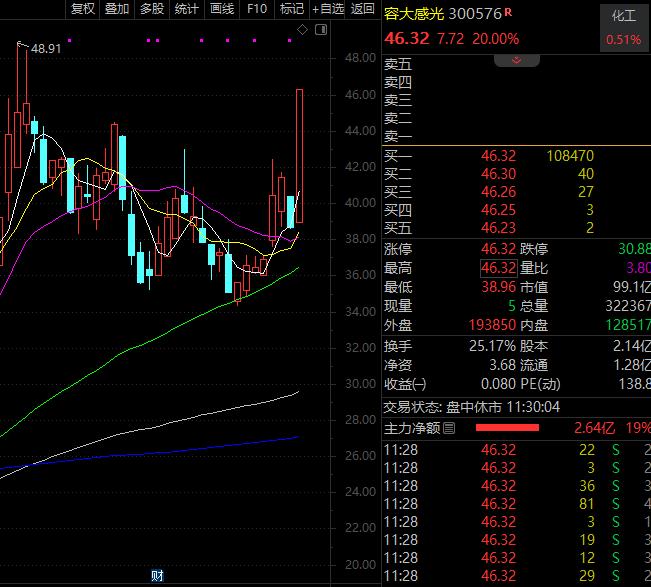The height and width of the screenshot is (587, 651).
Task: Select the 叠加 overlay toolbar item
Action: 117,9
